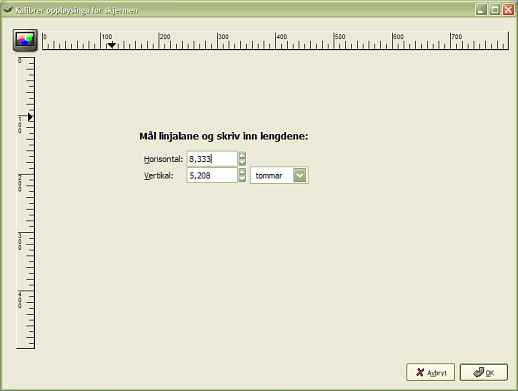Open the tommar unit dropdown
Image resolution: width=518 pixels, height=391 pixels.
click(x=279, y=175)
